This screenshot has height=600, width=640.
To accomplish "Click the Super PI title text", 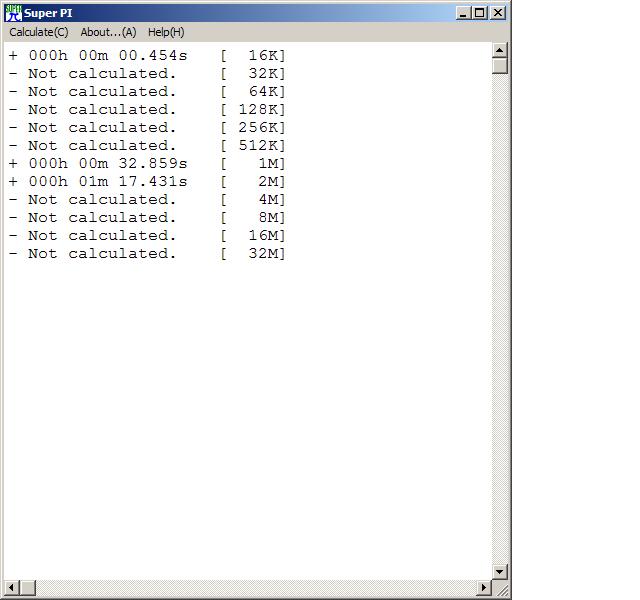I will pos(48,13).
